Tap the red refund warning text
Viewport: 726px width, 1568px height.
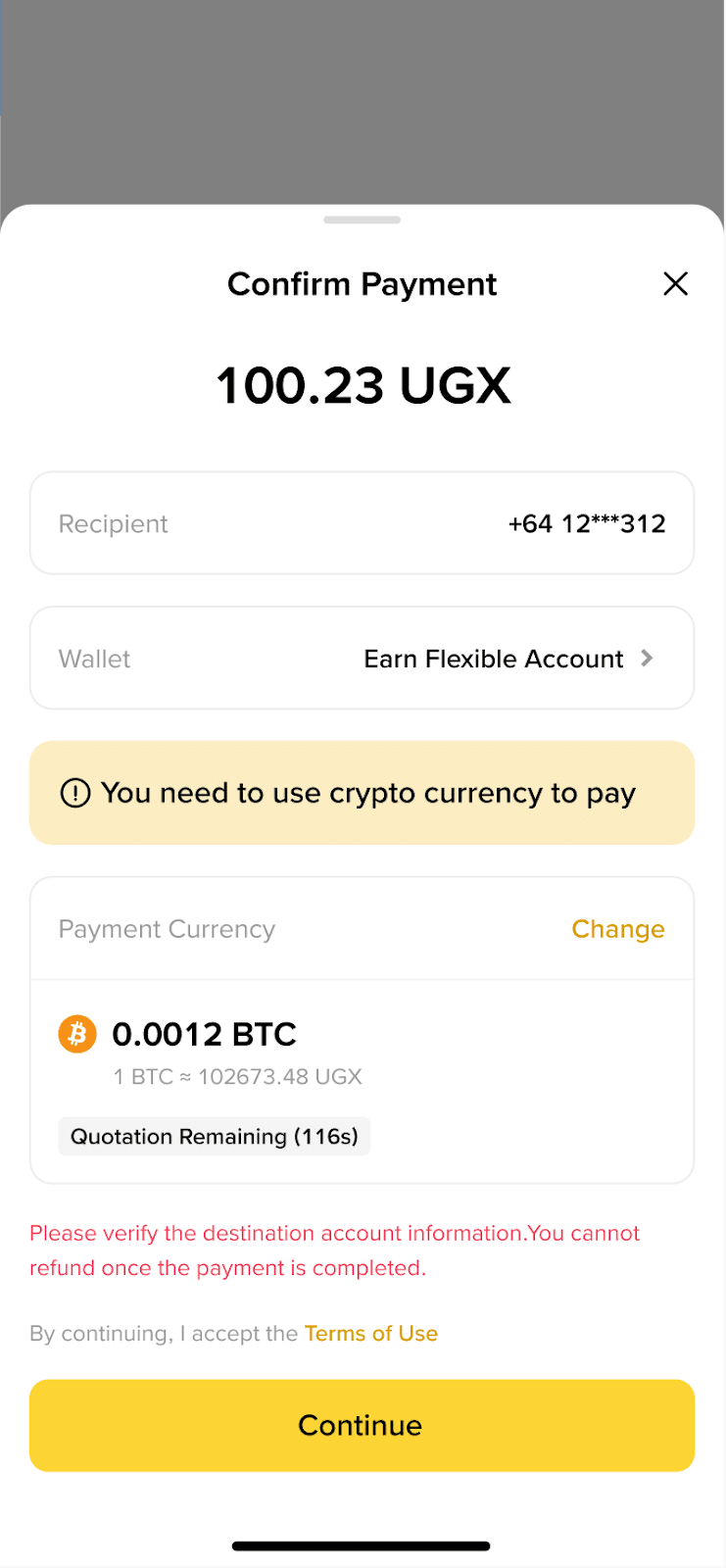coord(334,1250)
